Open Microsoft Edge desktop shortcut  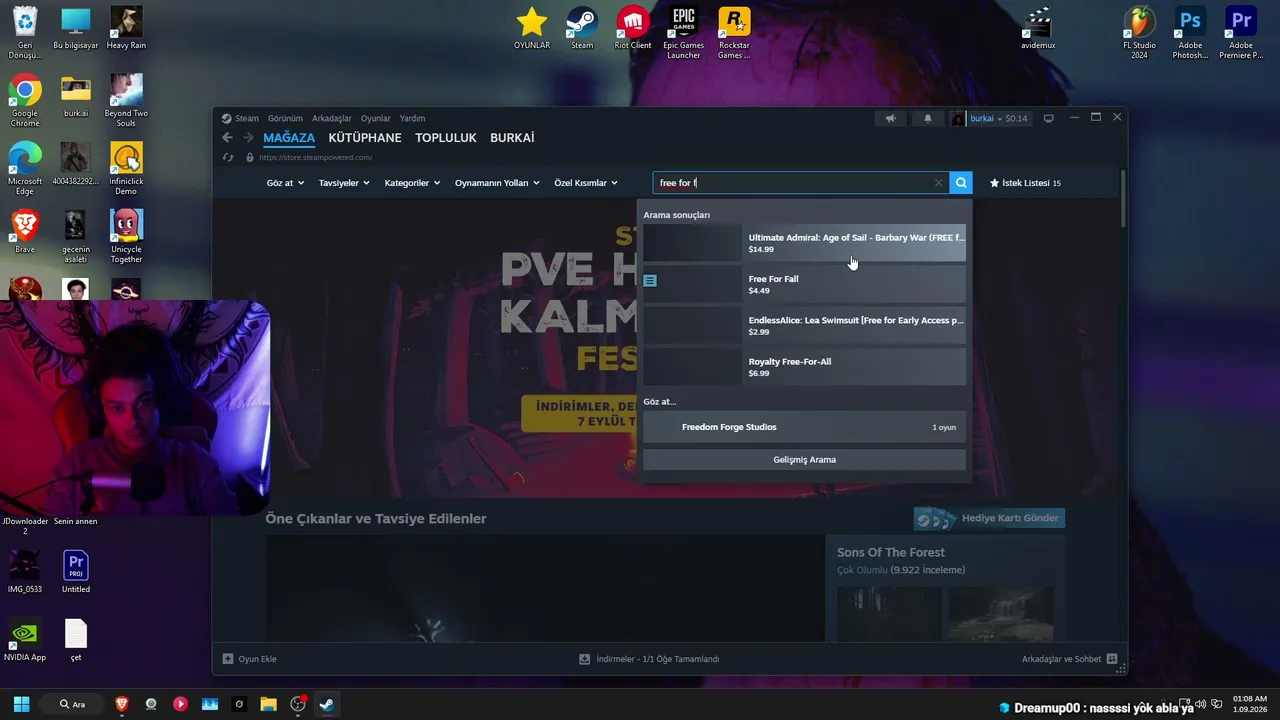25,168
